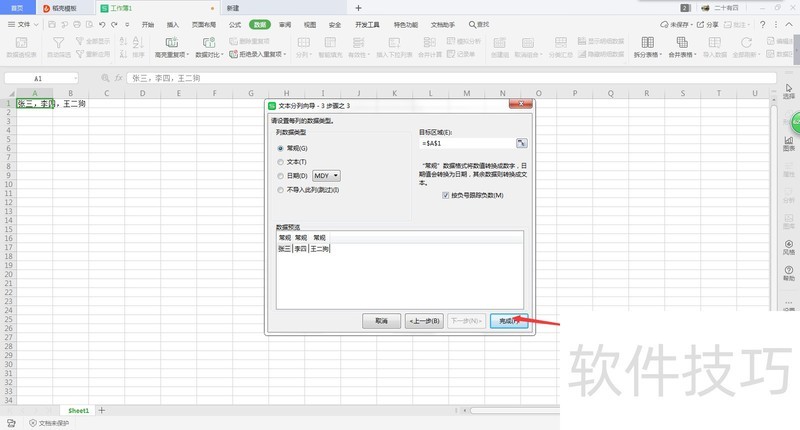
Task: Open 插入下拉列表 tool in ribbon
Action: [x=394, y=47]
